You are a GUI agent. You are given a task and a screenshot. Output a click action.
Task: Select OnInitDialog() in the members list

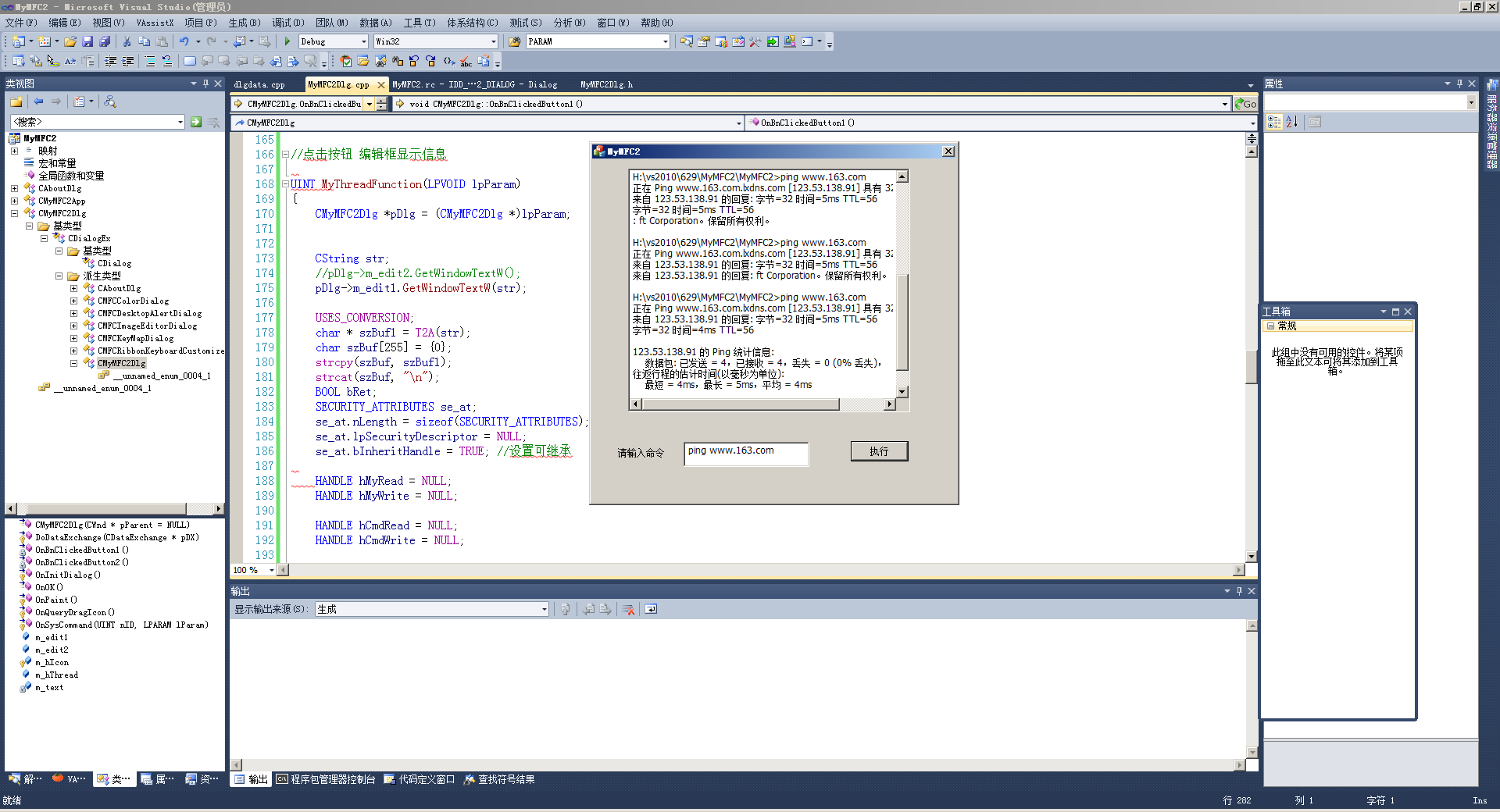67,575
